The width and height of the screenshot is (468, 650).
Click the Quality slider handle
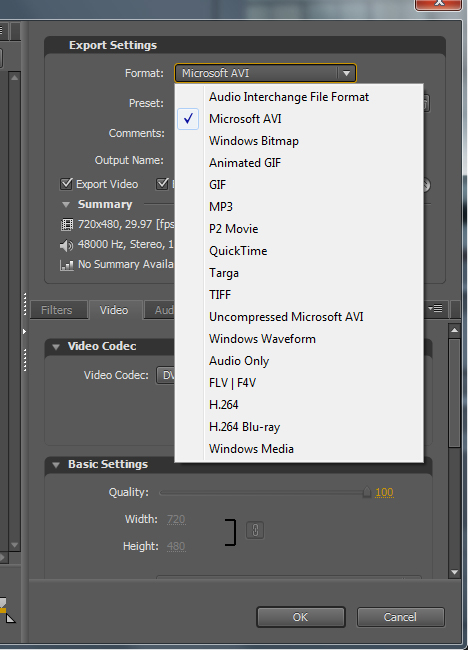[x=366, y=492]
